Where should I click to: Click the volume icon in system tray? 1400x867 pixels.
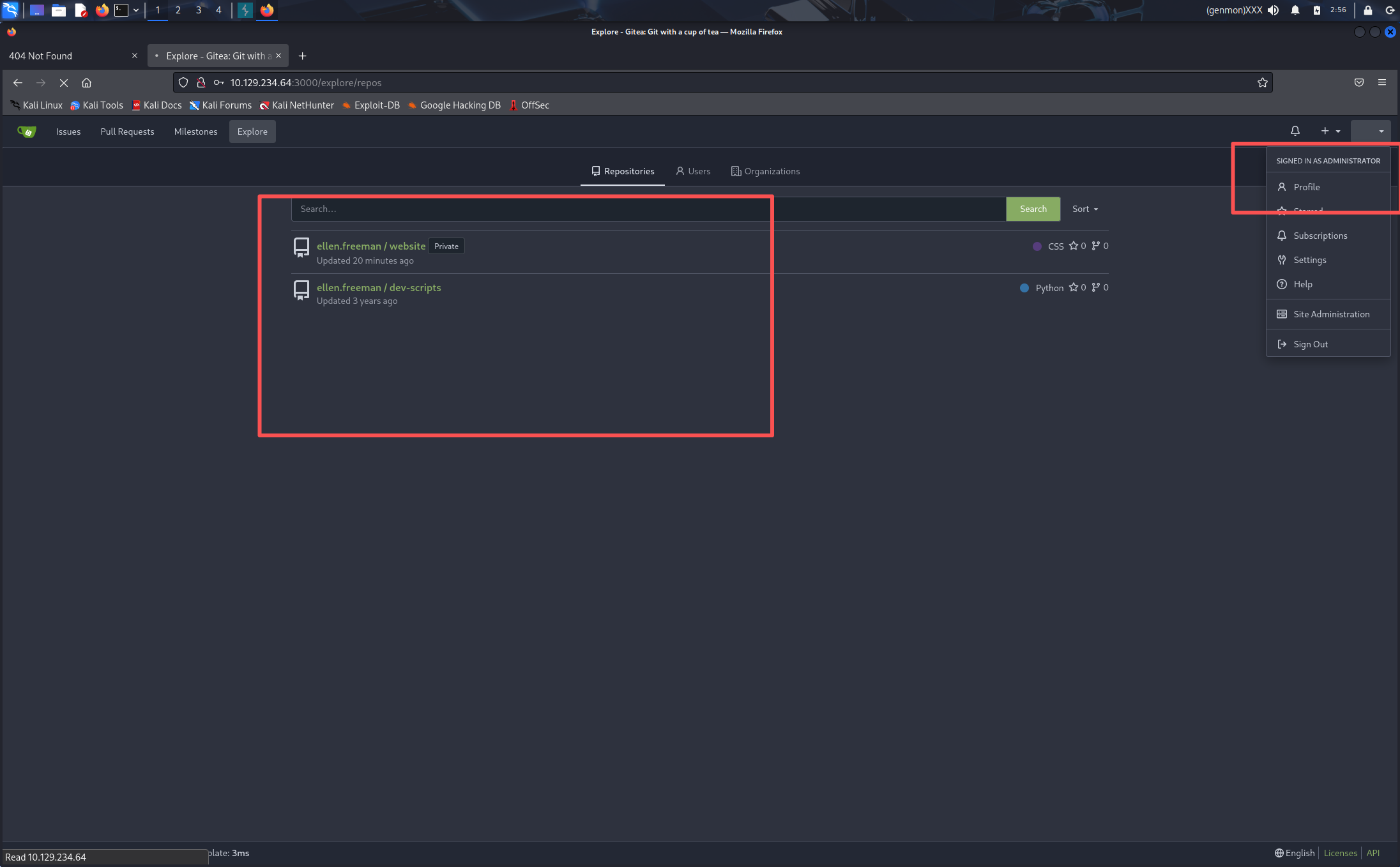(x=1273, y=10)
